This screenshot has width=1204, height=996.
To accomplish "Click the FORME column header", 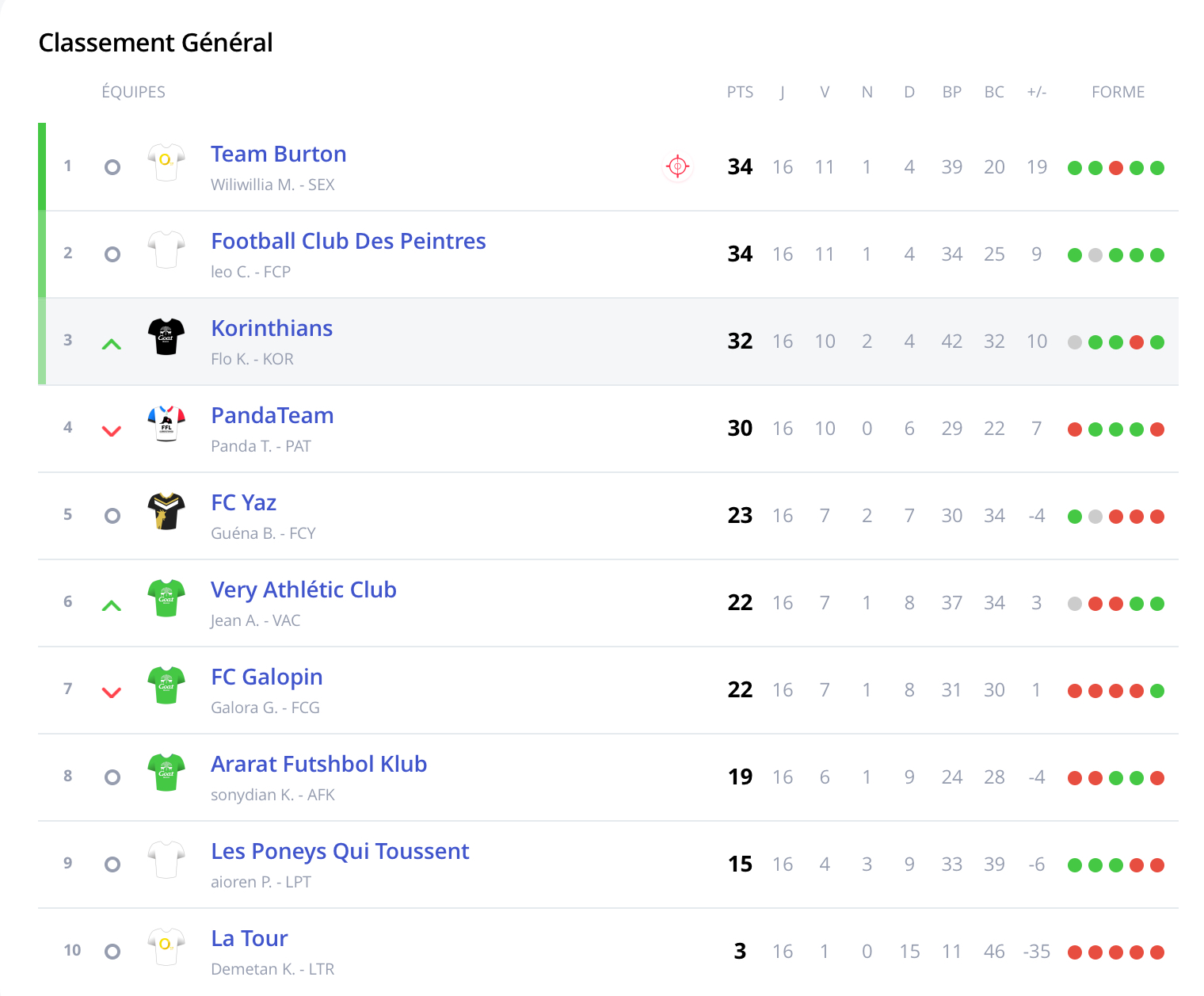I will coord(1118,92).
